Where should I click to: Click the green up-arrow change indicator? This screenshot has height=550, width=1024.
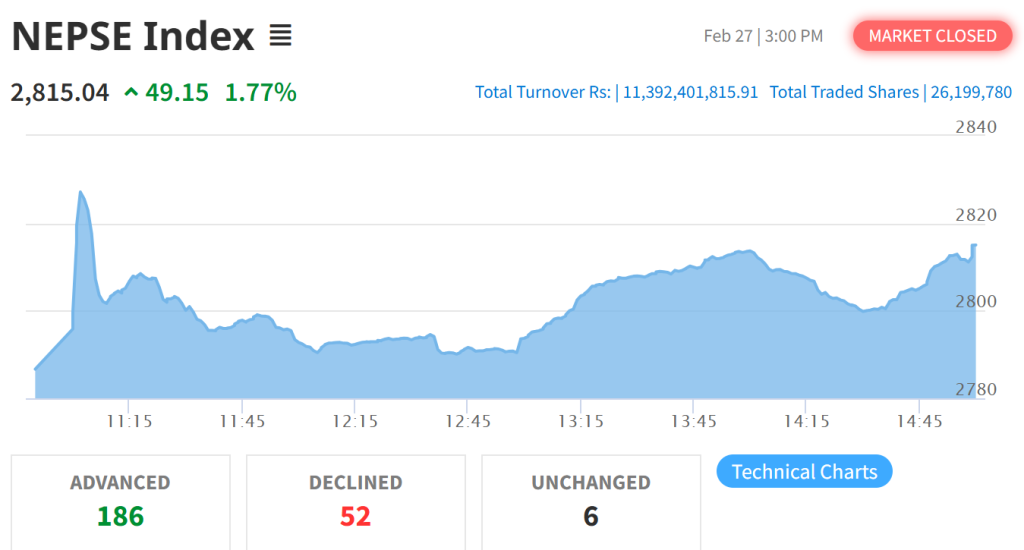coord(131,93)
